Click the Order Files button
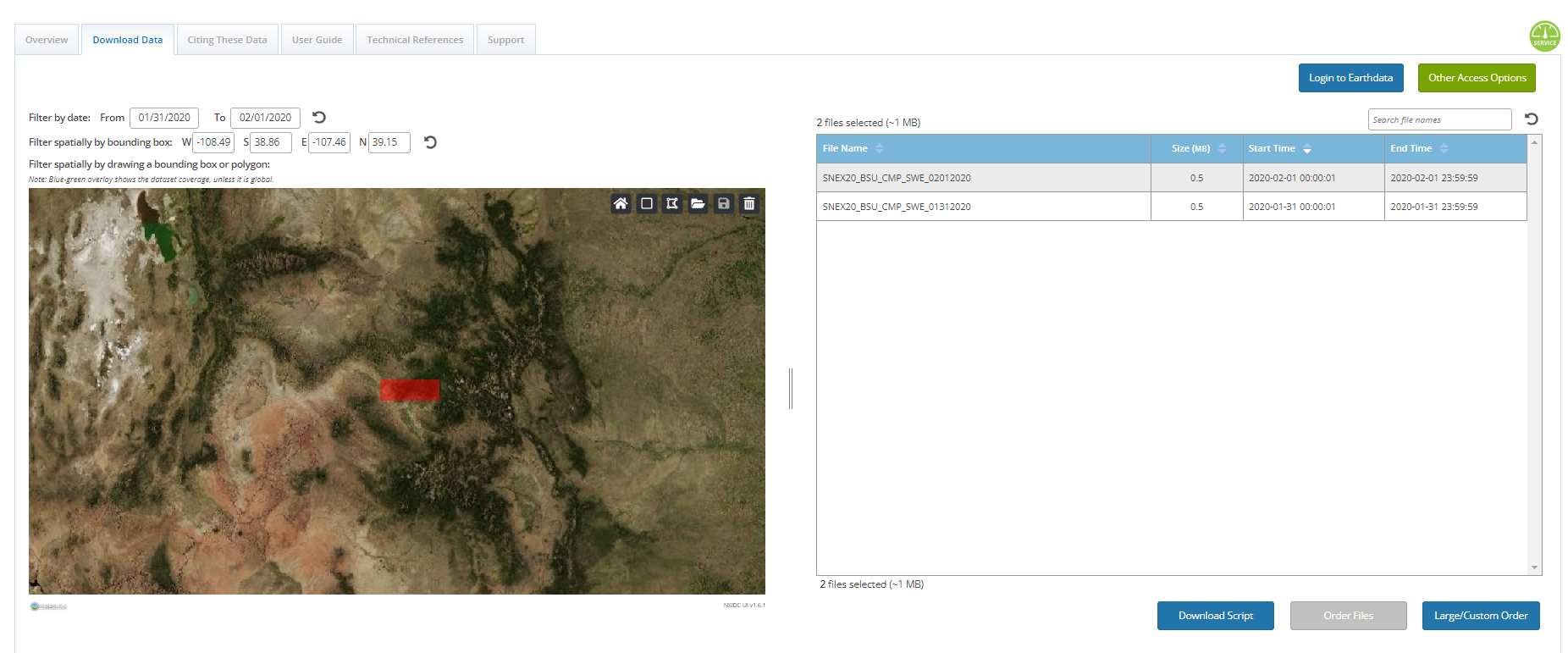This screenshot has width=1568, height=653. click(x=1349, y=616)
